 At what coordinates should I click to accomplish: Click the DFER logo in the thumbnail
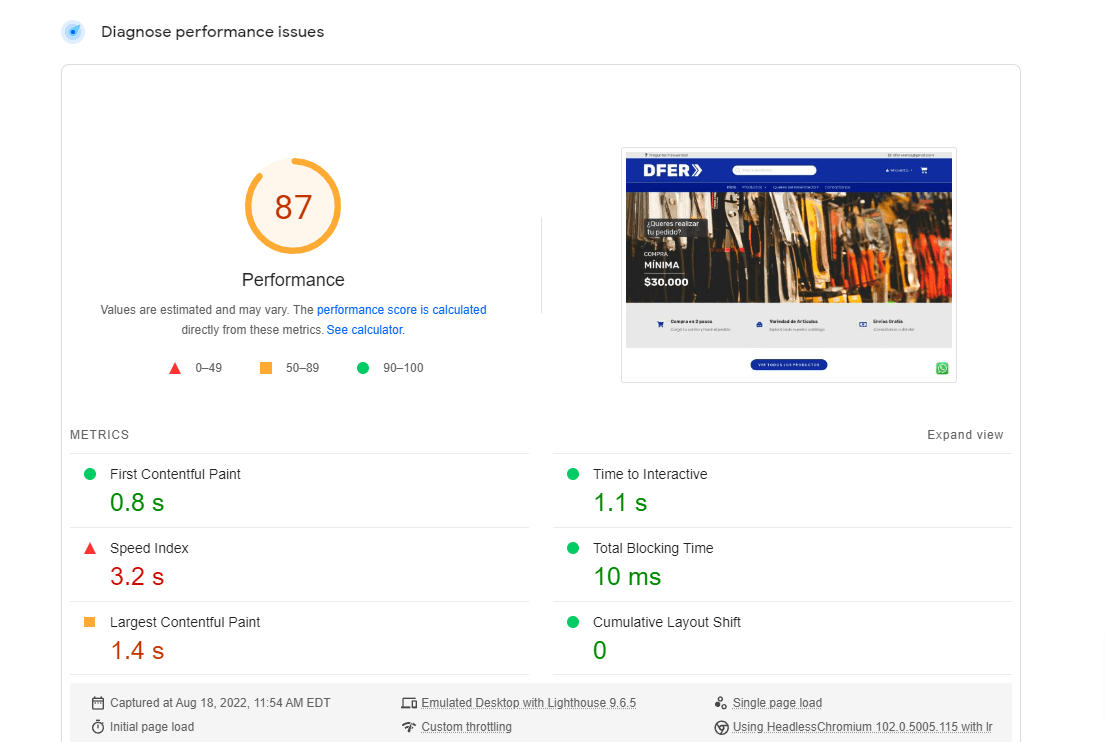coord(672,171)
